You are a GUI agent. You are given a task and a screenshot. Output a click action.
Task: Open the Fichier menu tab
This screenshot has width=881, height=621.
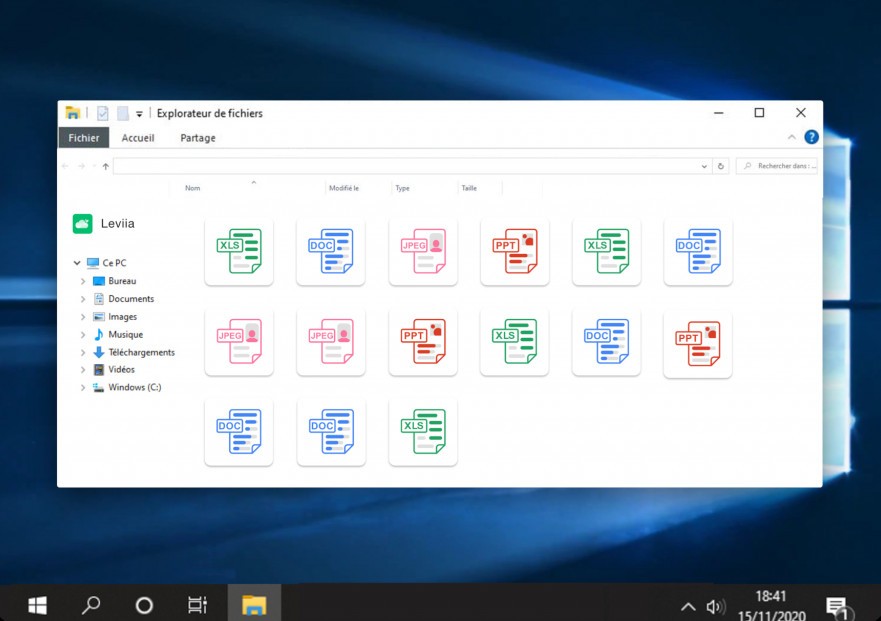point(84,138)
